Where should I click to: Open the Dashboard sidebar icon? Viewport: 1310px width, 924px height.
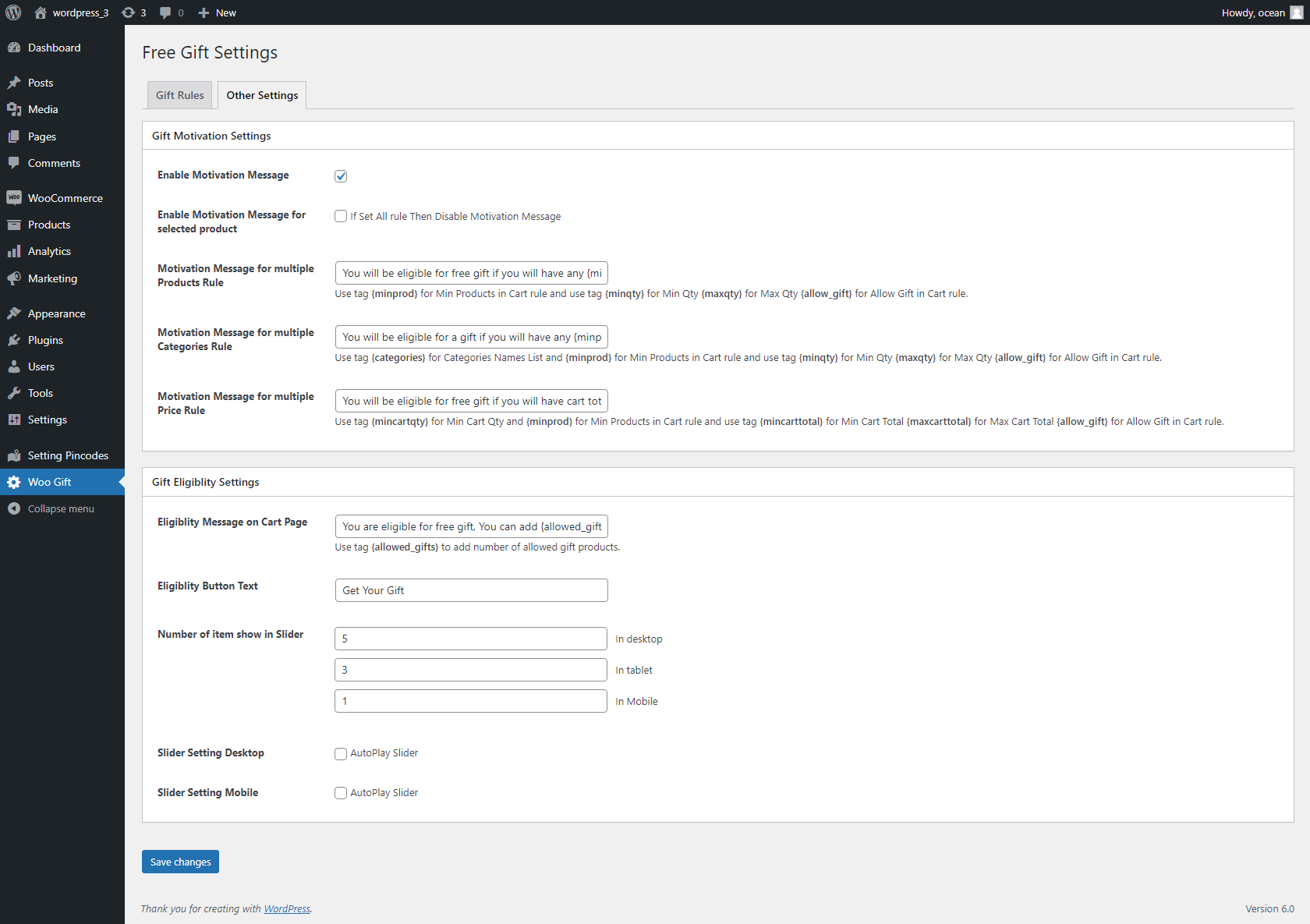coord(14,48)
